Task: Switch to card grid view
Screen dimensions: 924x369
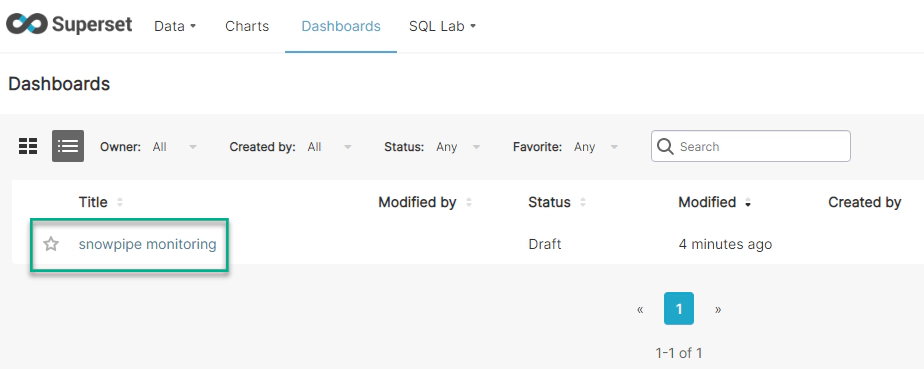Action: 28,146
